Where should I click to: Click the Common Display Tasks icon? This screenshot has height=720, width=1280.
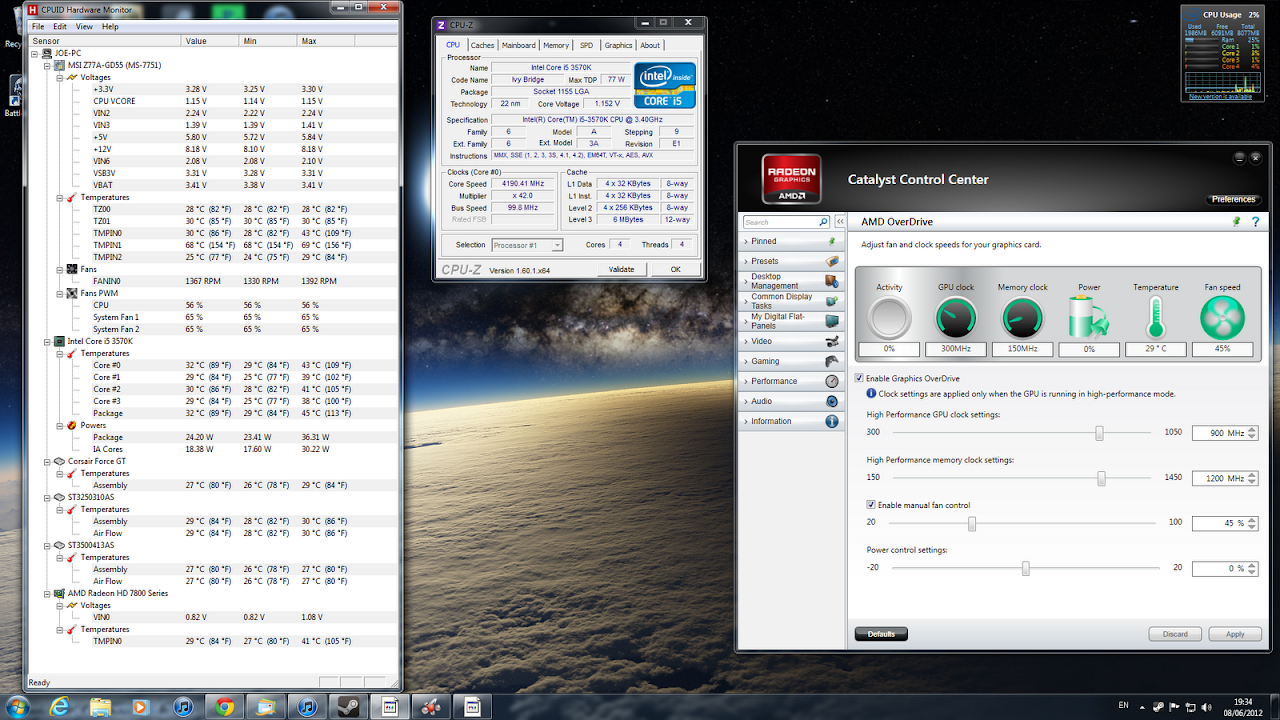[832, 301]
